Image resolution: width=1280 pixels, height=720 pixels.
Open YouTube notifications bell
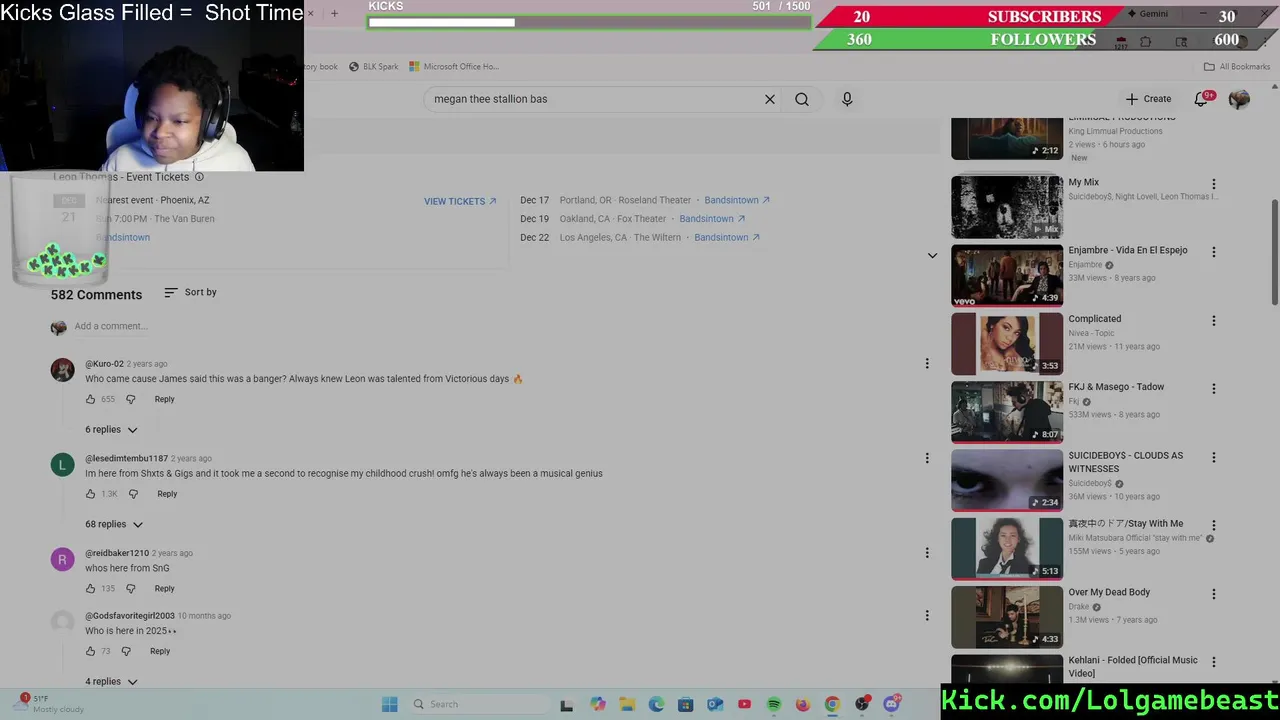(x=1202, y=98)
